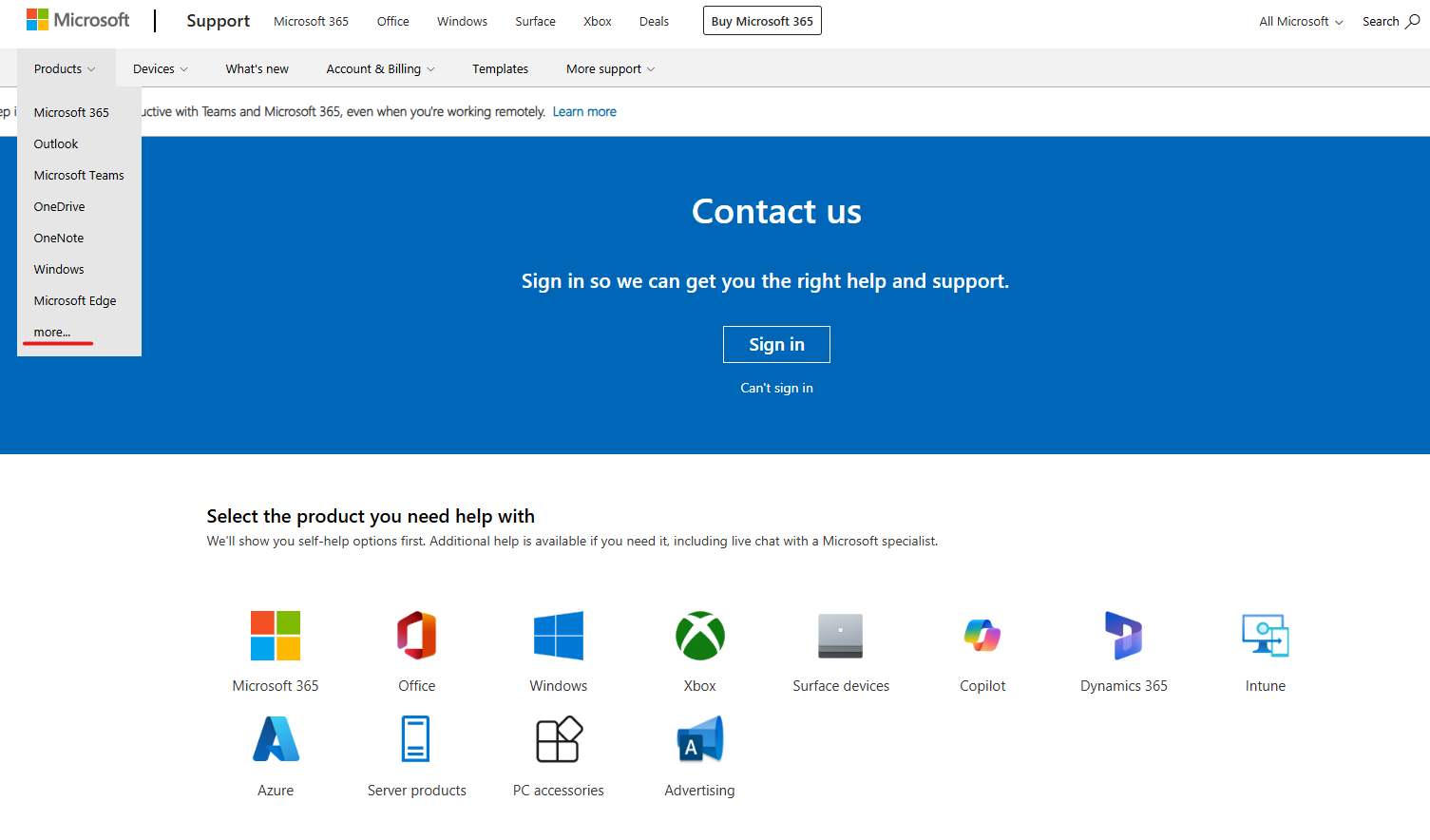Choose the Windows product icon
This screenshot has height=840, width=1430.
559,636
